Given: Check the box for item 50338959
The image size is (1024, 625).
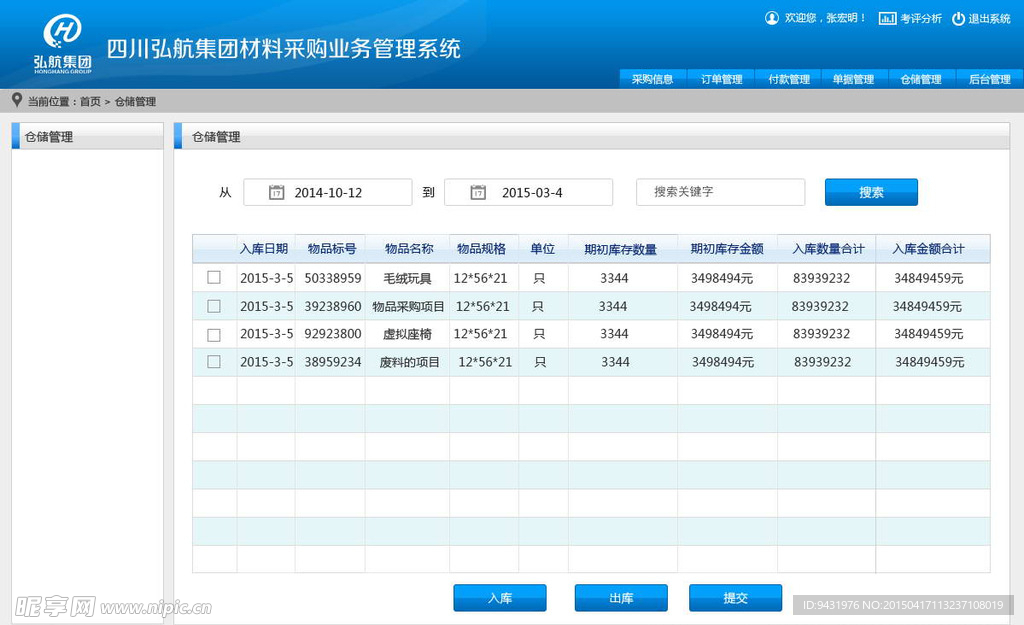Looking at the screenshot, I should click(214, 278).
